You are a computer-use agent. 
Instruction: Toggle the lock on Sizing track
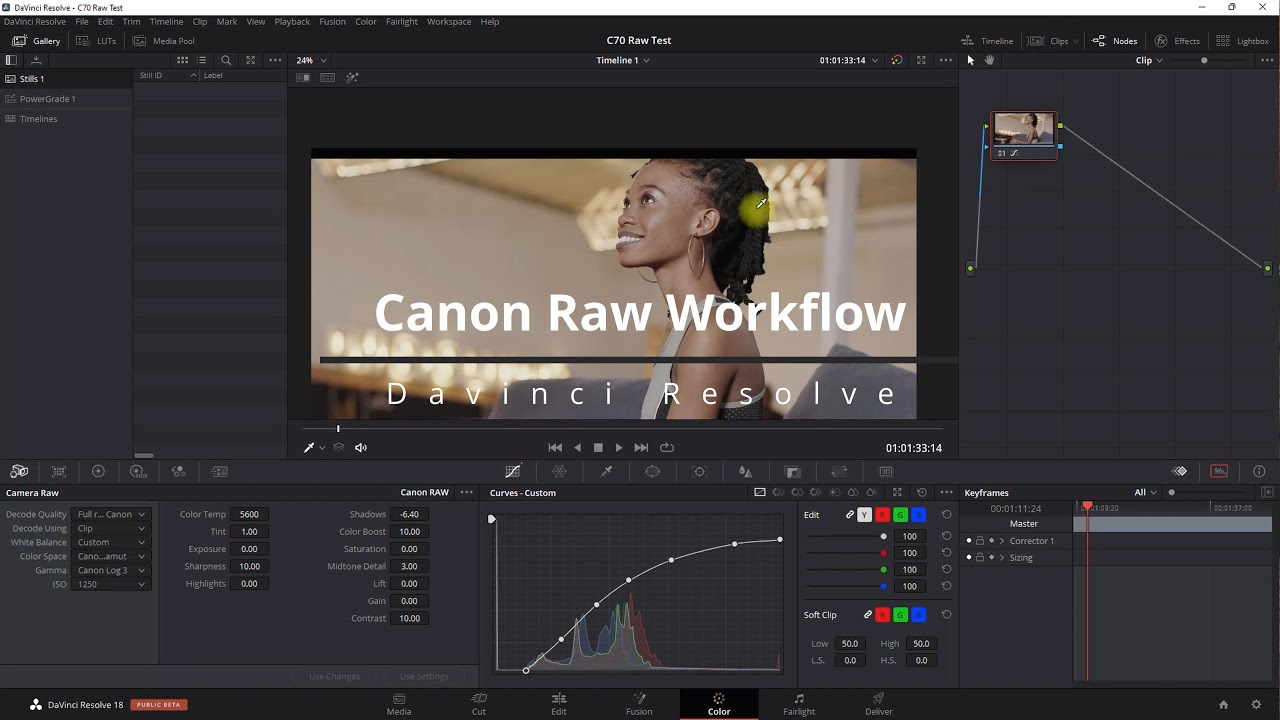pos(980,558)
